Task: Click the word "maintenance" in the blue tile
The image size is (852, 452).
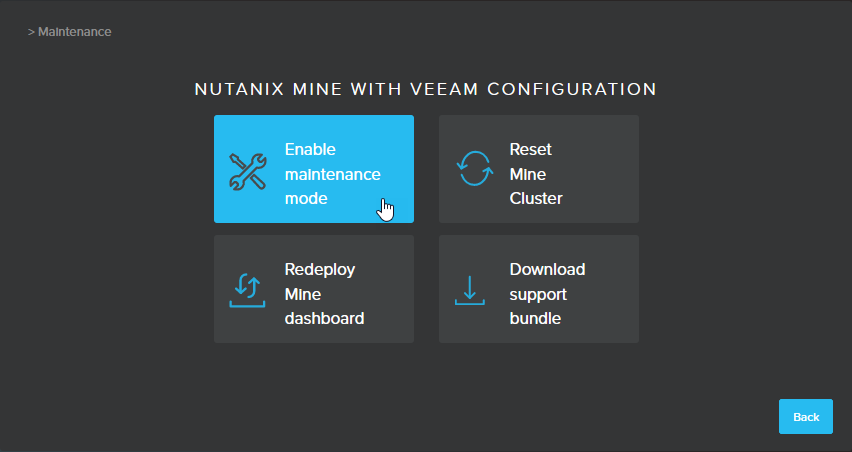Action: [333, 174]
